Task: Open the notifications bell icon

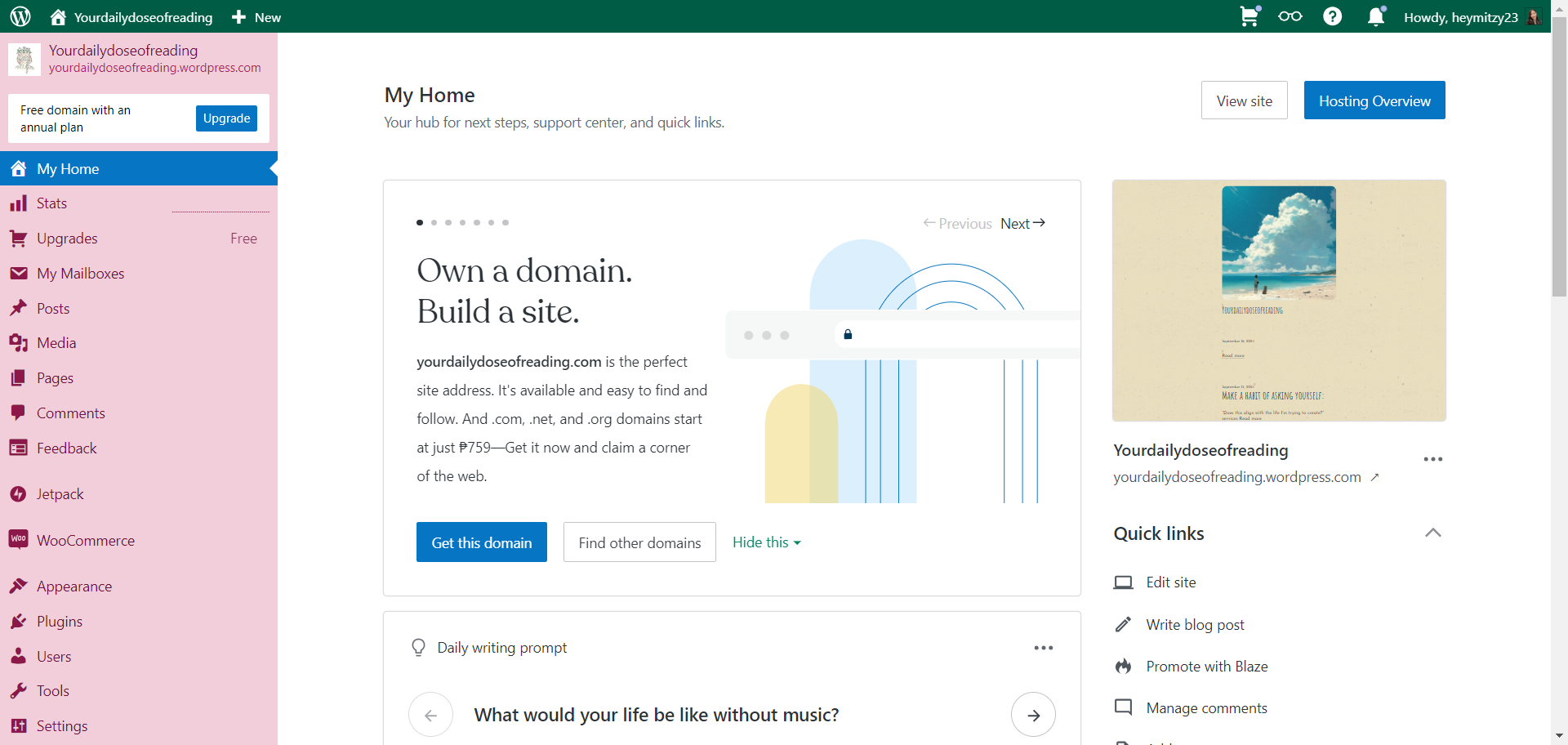Action: tap(1377, 16)
